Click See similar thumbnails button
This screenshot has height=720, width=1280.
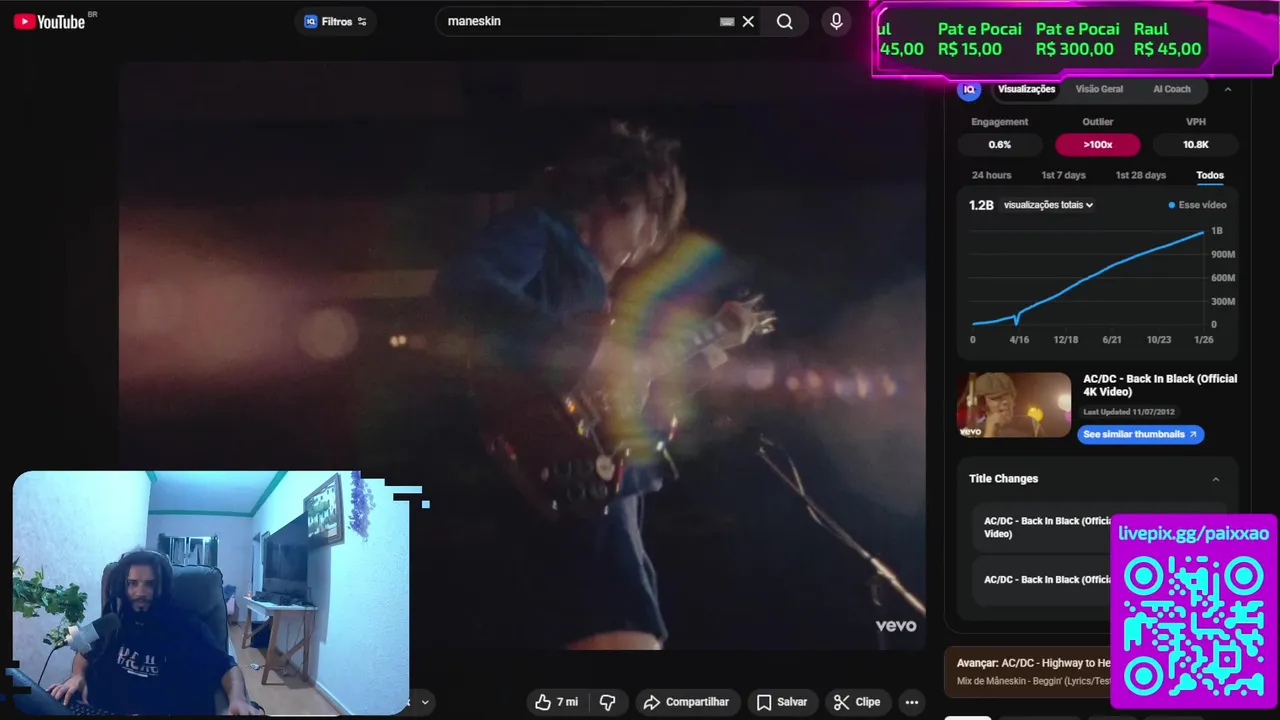click(1140, 434)
